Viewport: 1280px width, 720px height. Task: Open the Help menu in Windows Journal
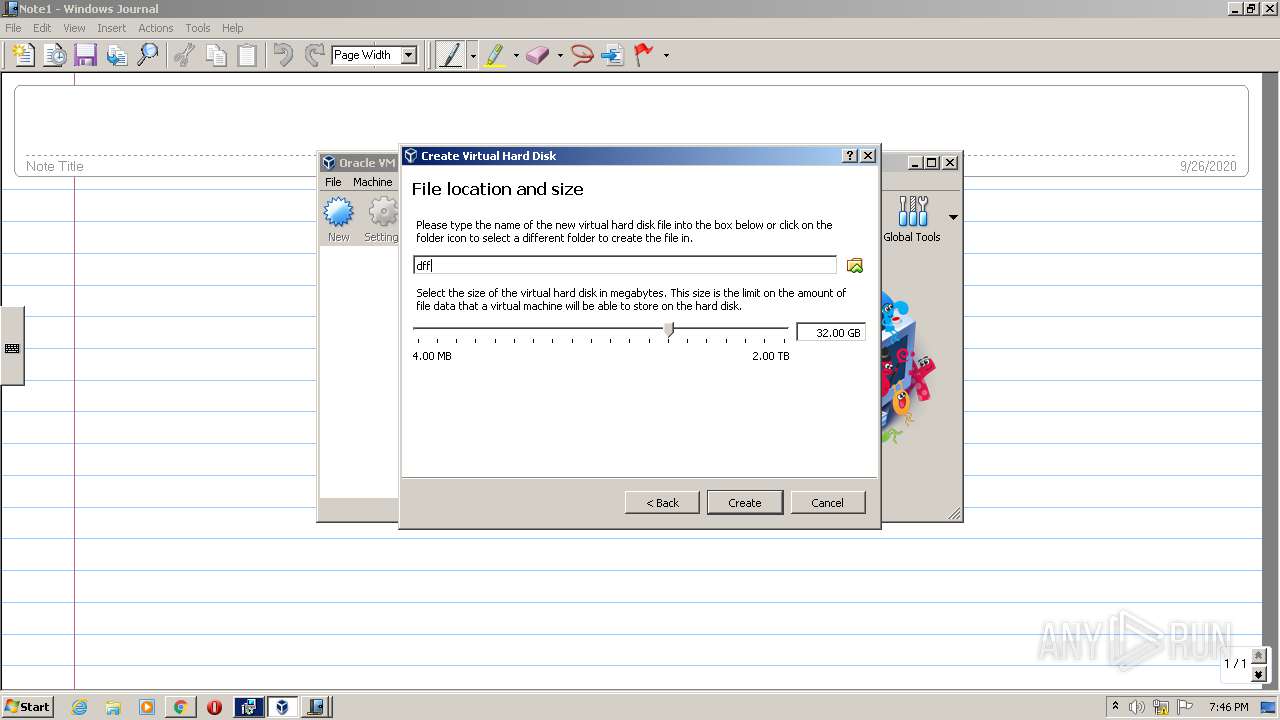232,28
